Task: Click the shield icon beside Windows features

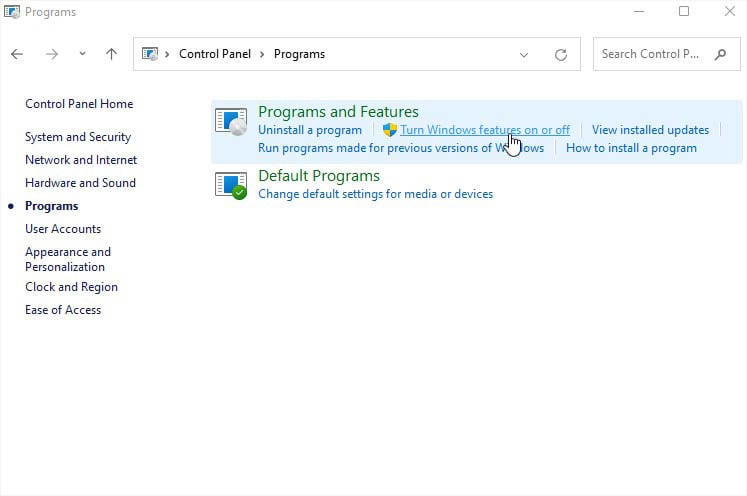Action: pos(390,130)
